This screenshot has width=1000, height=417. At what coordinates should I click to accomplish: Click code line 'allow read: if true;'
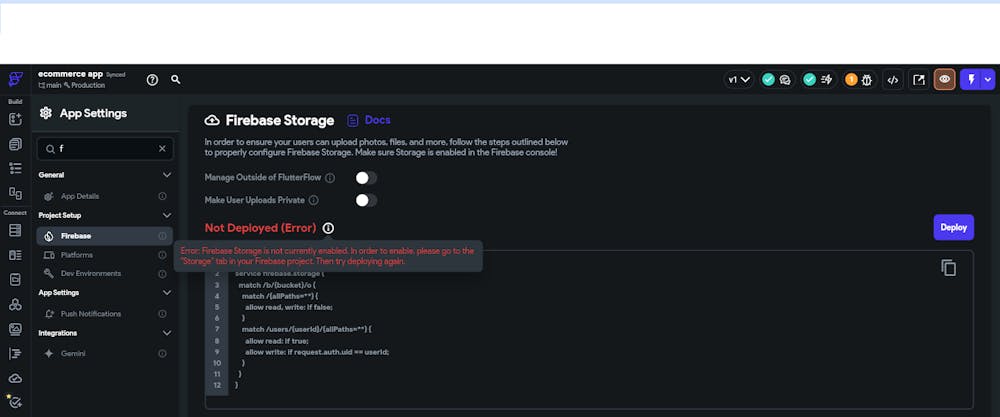(x=277, y=341)
